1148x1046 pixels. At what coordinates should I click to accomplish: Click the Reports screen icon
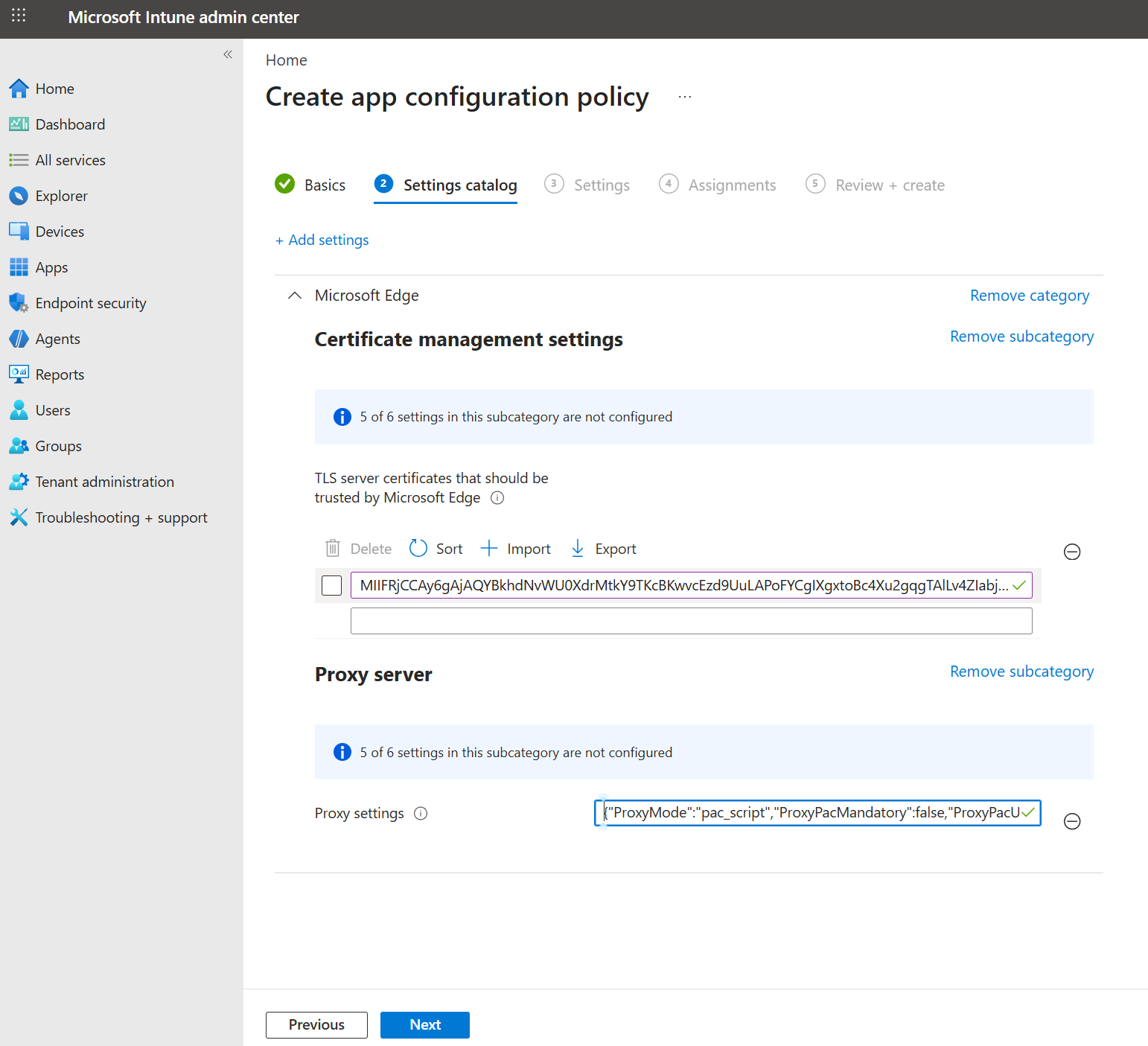tap(19, 374)
